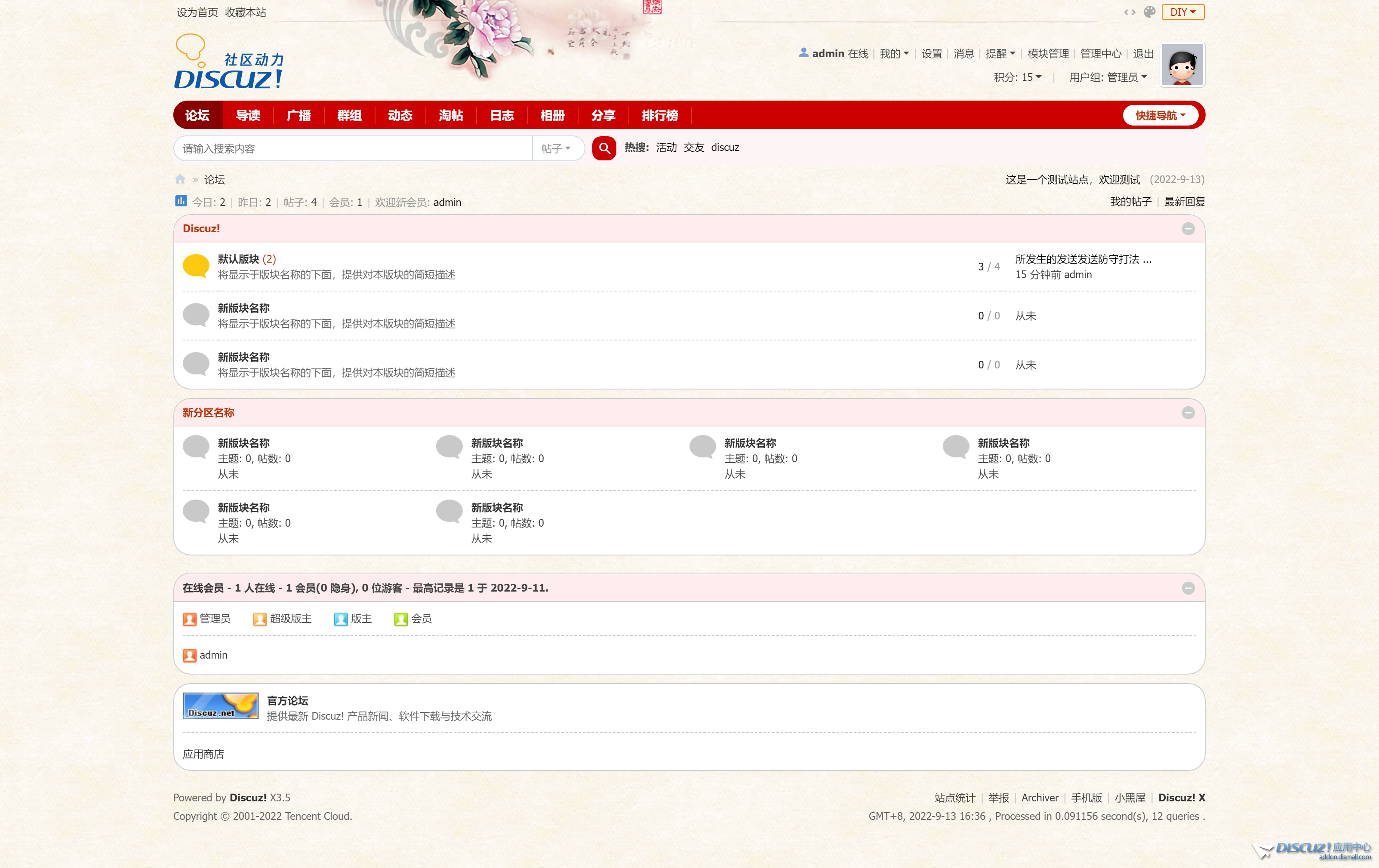
Task: Click the 超级版主 legend icon
Action: (260, 619)
